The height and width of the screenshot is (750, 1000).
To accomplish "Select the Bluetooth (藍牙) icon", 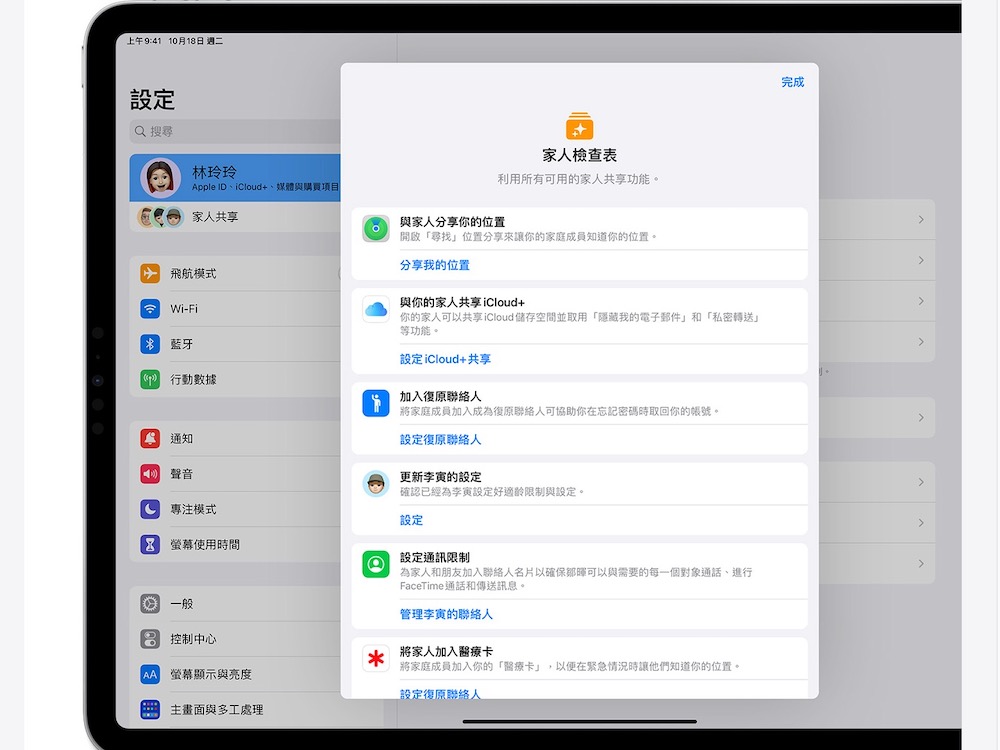I will [150, 344].
